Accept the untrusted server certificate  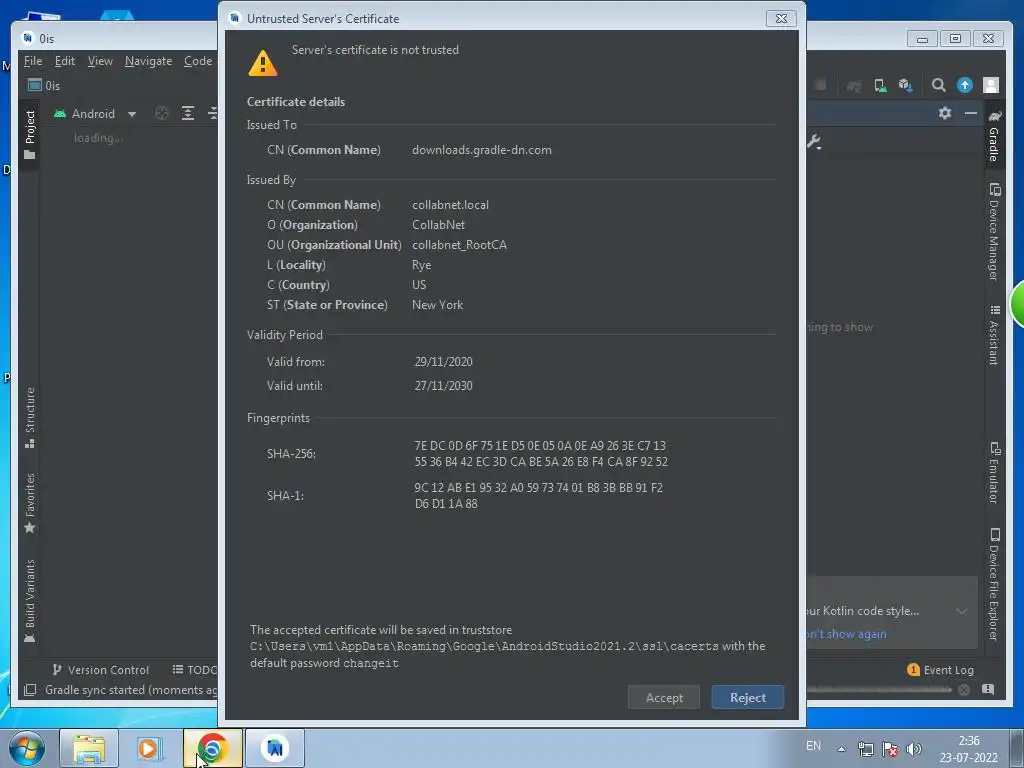[x=664, y=697]
